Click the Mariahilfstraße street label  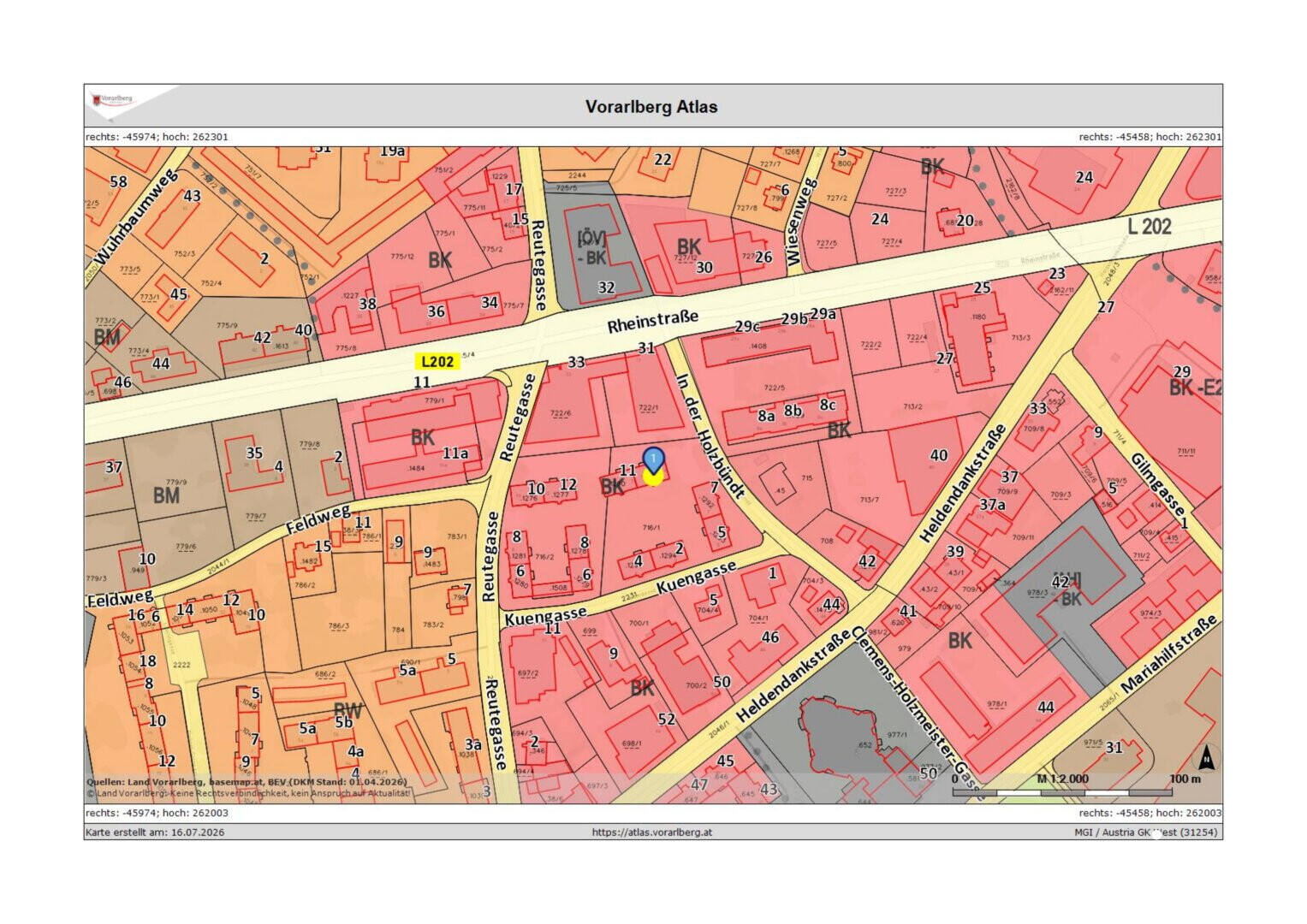point(1168,654)
